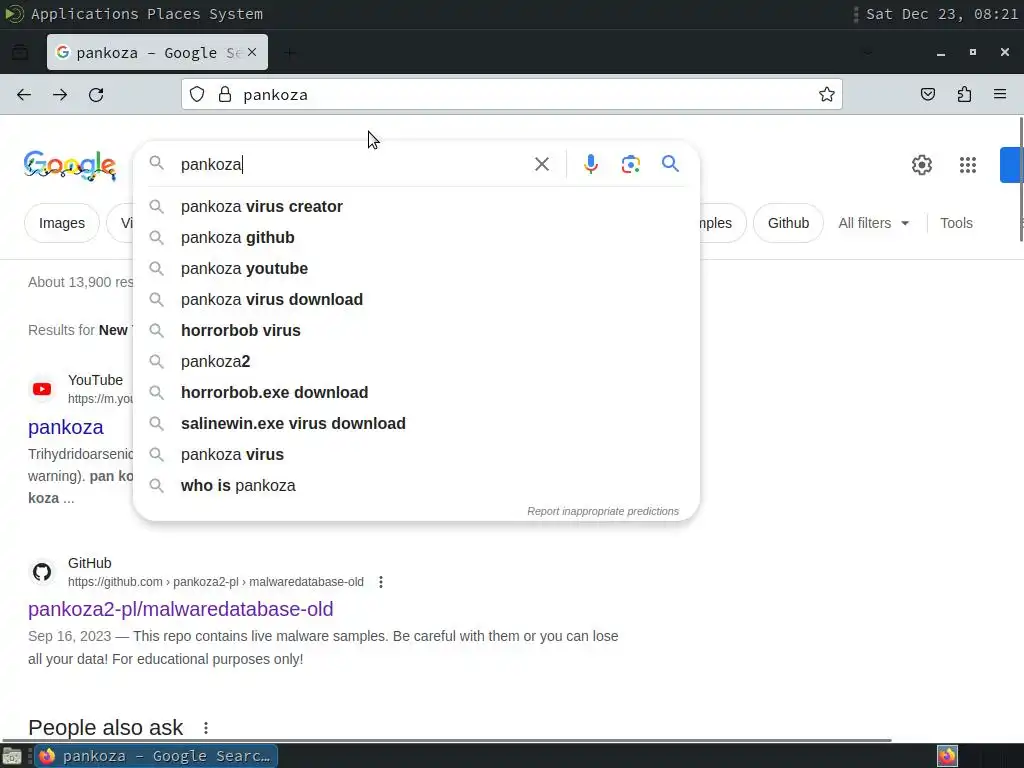
Task: Choose suggestion horrorbob virus
Action: (416, 330)
